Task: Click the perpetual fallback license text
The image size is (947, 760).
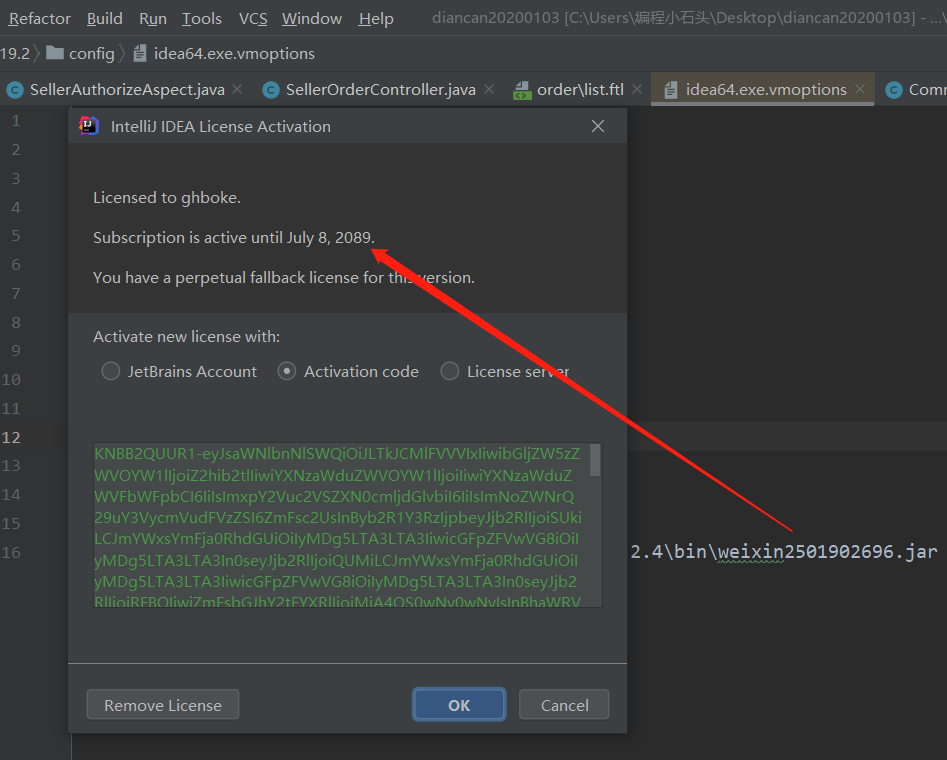Action: (284, 277)
